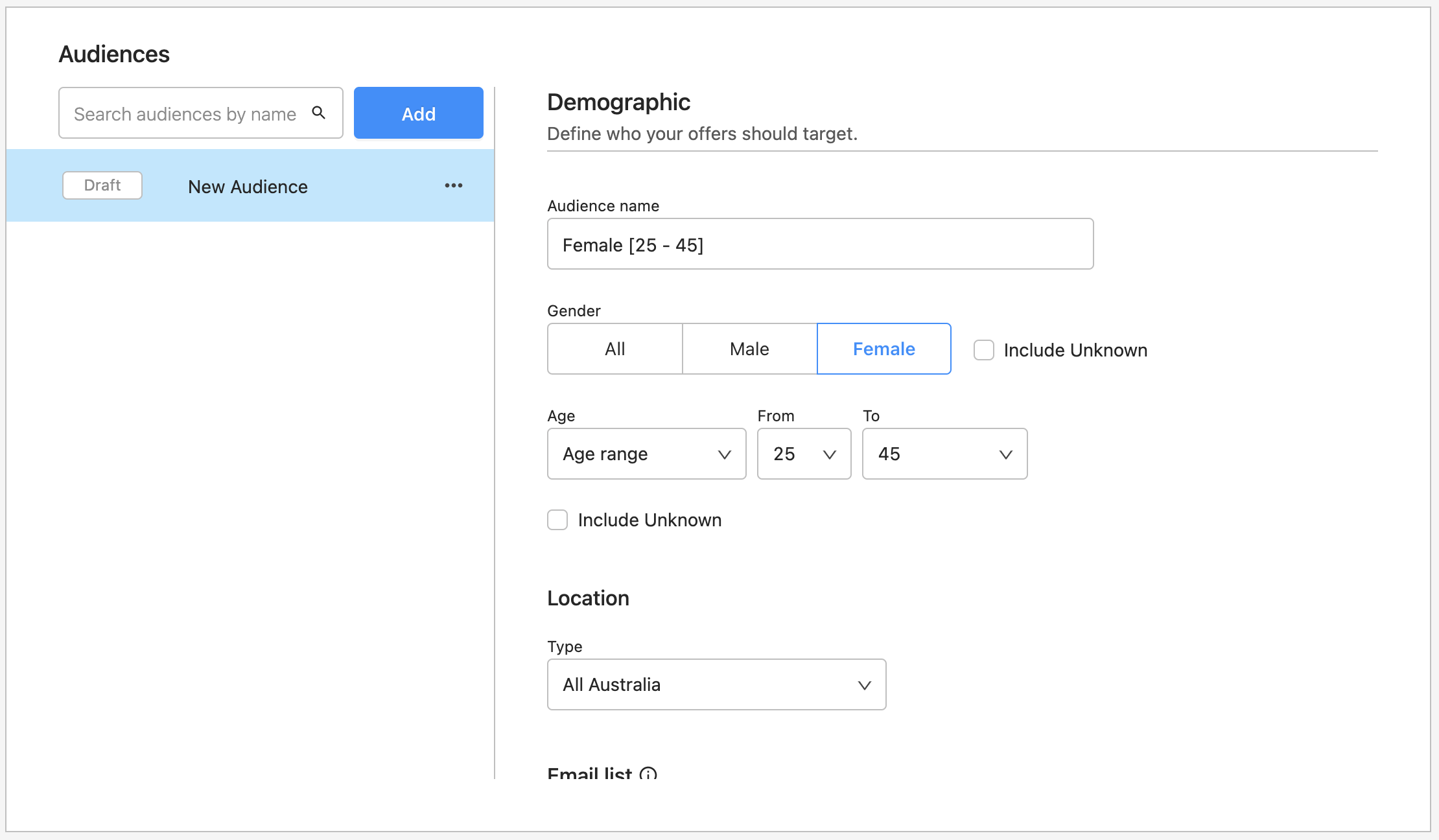Open Location Type dropdown All Australia
Viewport: 1439px width, 840px height.
[717, 684]
